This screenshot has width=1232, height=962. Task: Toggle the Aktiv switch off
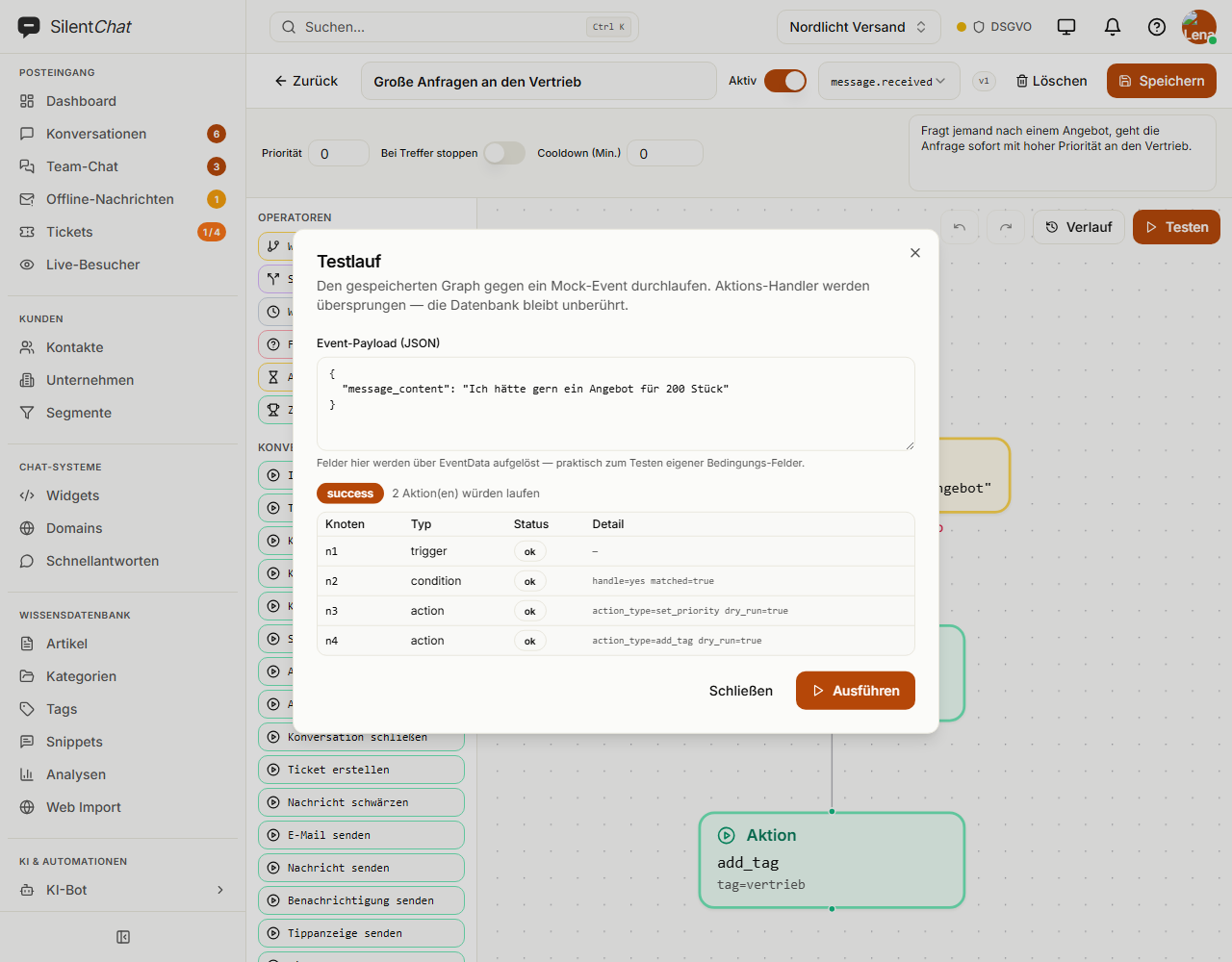tap(785, 81)
